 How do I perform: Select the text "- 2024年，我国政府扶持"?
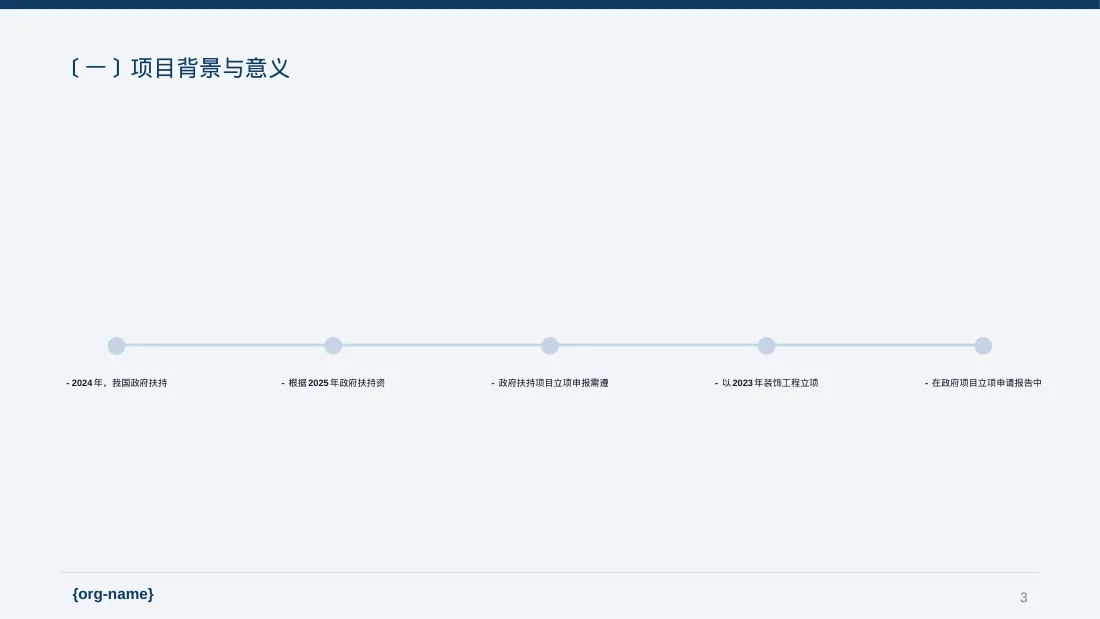116,383
